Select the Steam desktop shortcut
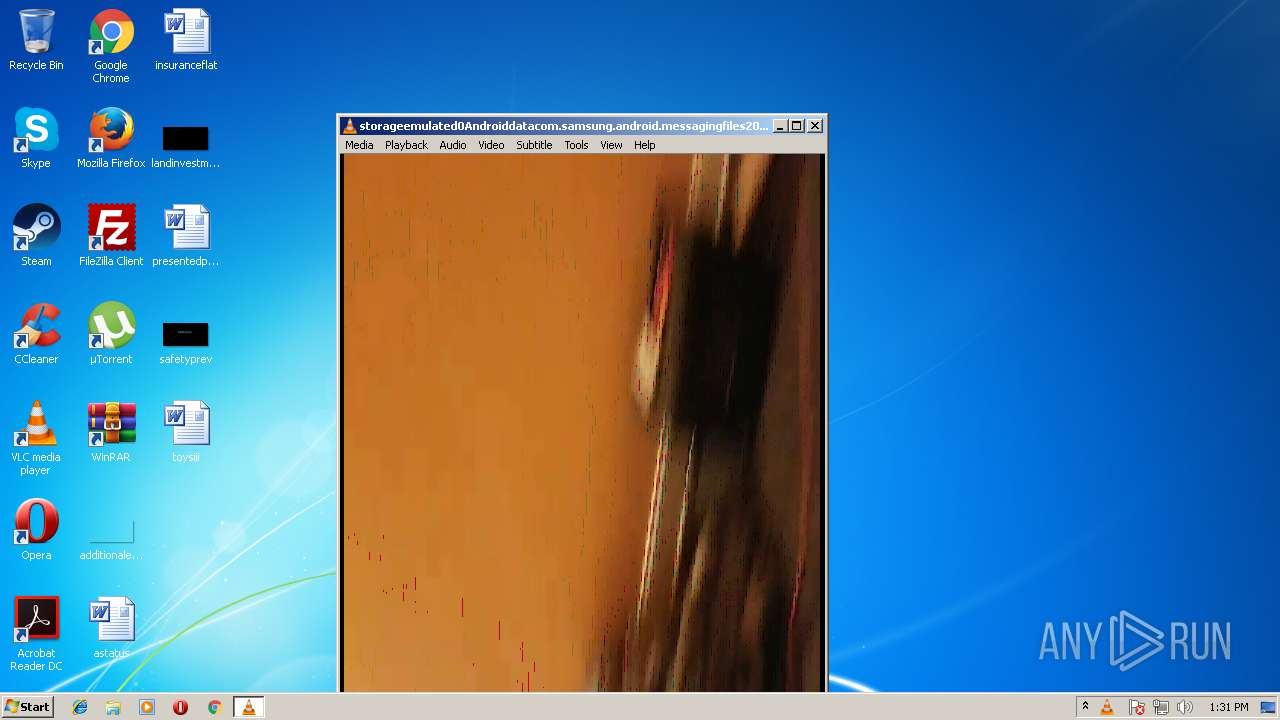 (x=36, y=237)
